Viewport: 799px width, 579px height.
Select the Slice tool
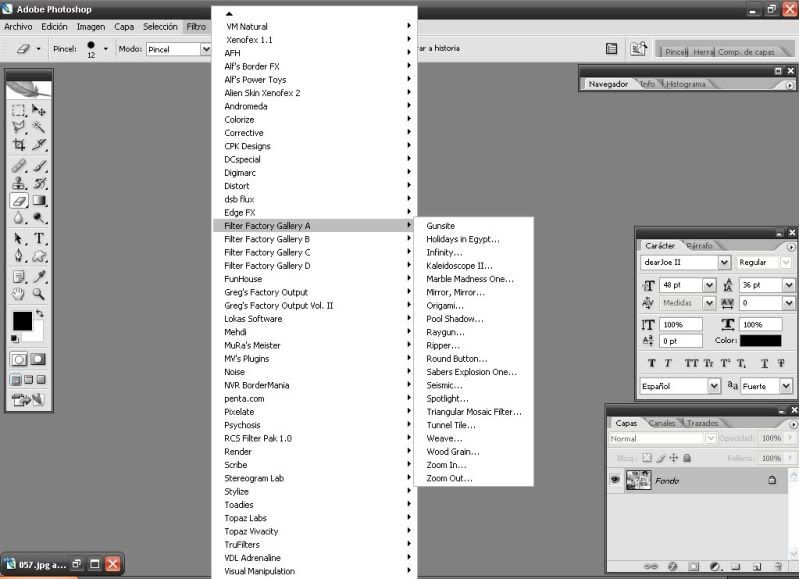click(39, 145)
